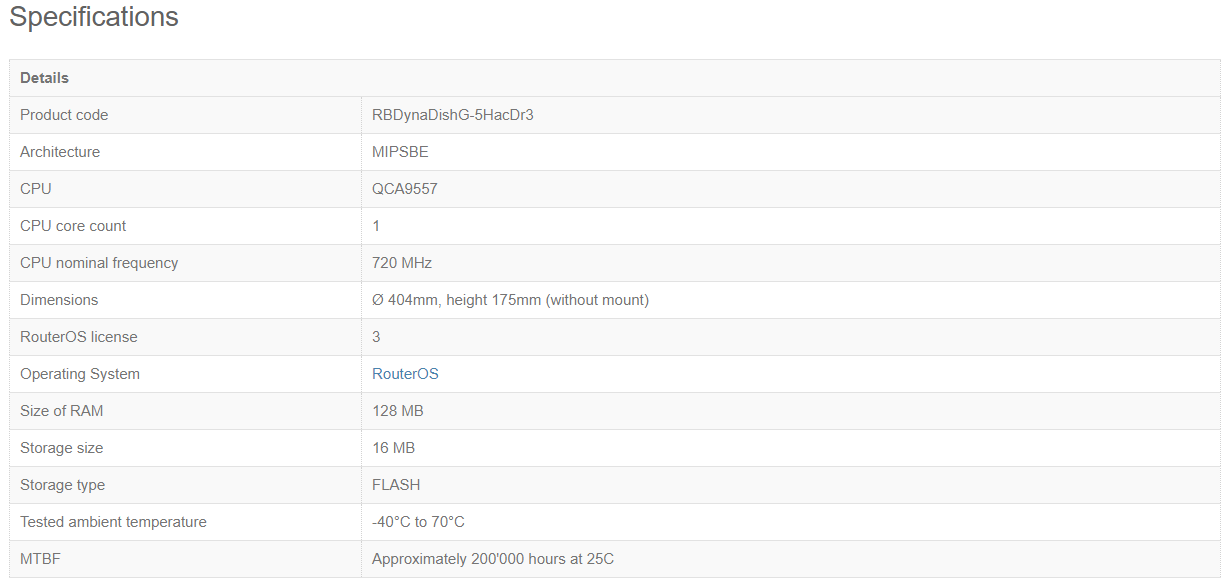Click the CPU core count label
This screenshot has width=1230, height=585.
coord(73,226)
